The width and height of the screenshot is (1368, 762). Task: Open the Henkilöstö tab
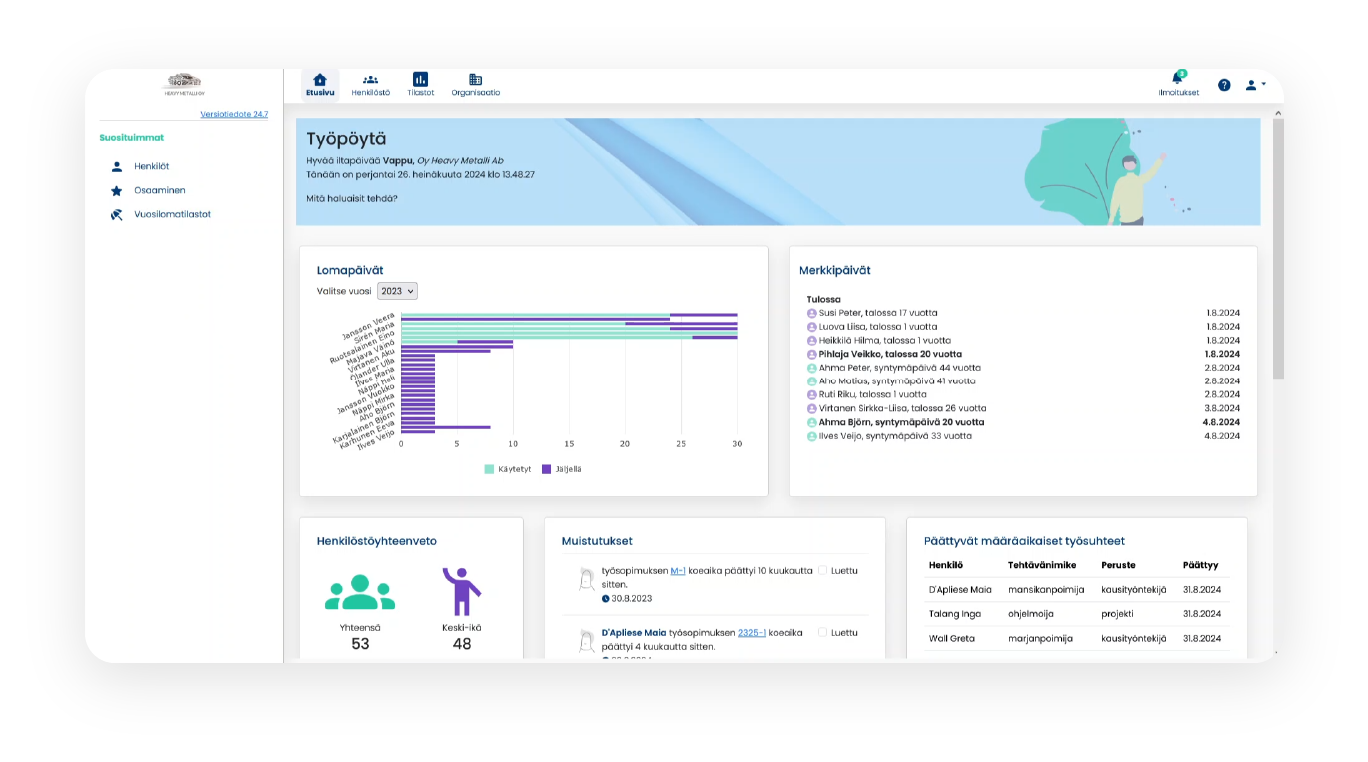point(370,85)
